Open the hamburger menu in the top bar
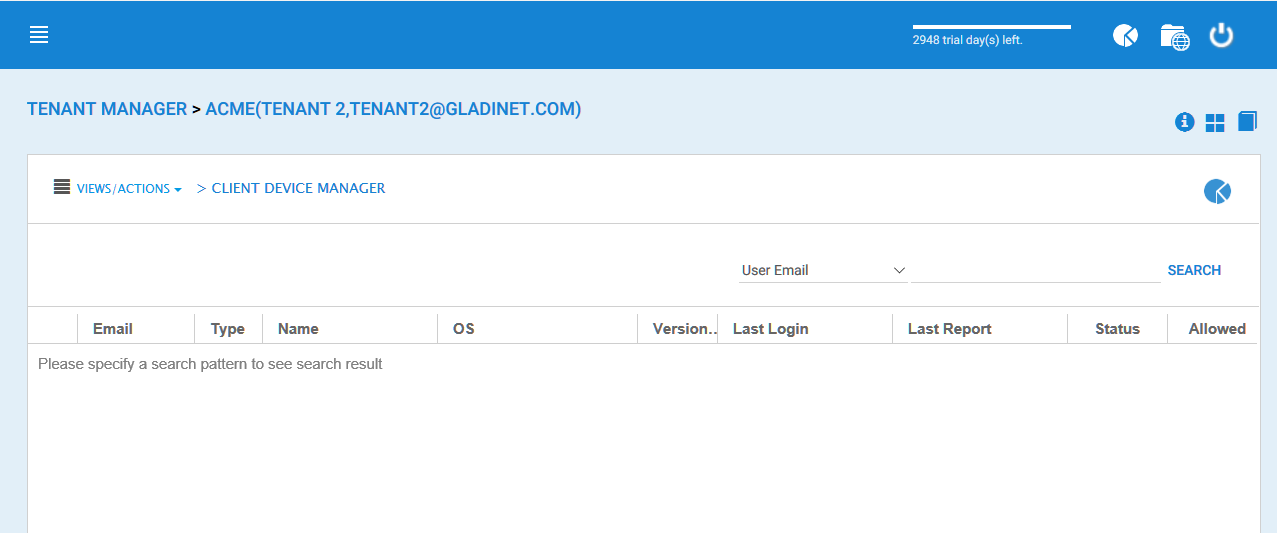The width and height of the screenshot is (1277, 533). pyautogui.click(x=39, y=35)
